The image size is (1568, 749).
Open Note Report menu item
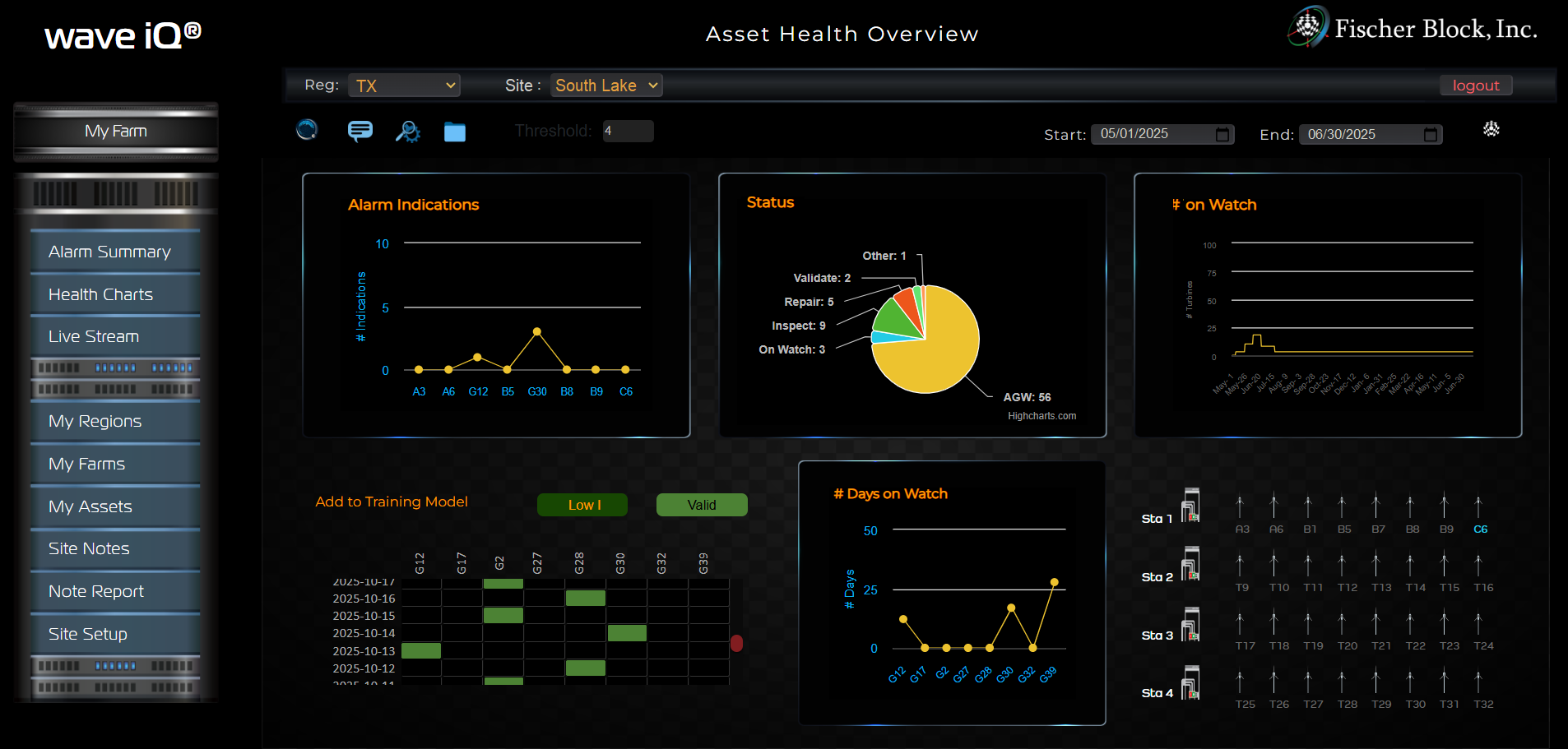pyautogui.click(x=115, y=591)
